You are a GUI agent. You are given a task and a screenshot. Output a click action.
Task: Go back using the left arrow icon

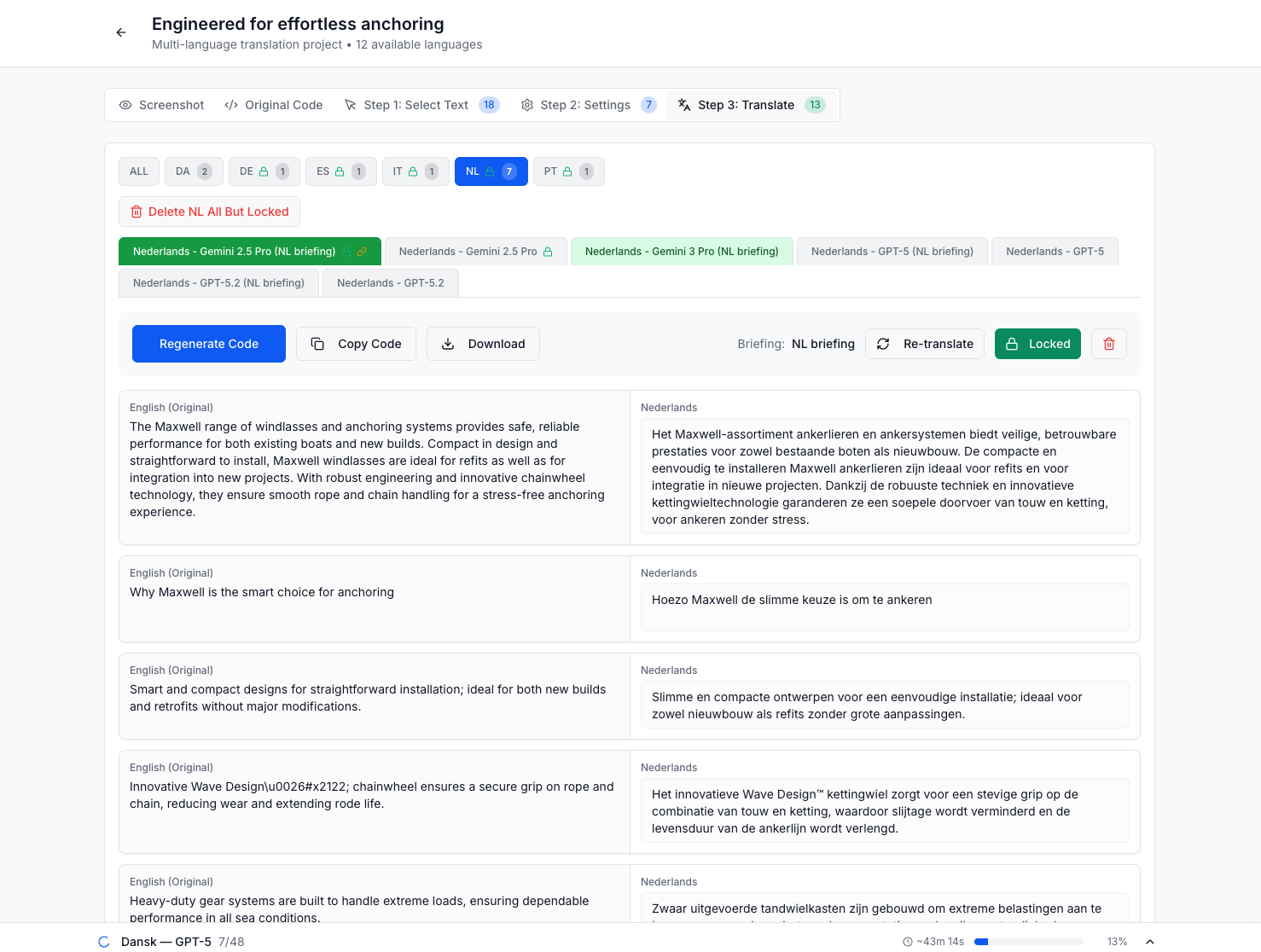(121, 32)
